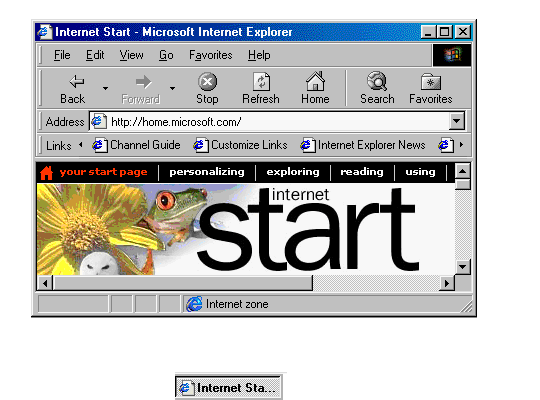The width and height of the screenshot is (540, 400).
Task: Click the address URL text field
Action: tap(269, 122)
